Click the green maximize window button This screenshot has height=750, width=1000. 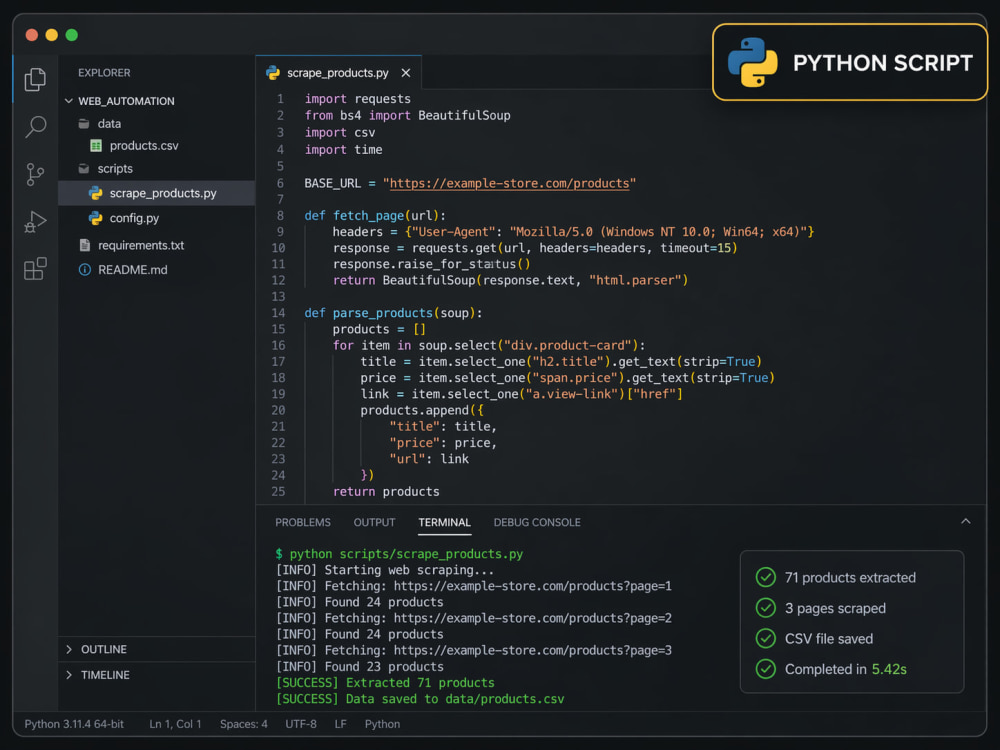point(72,35)
